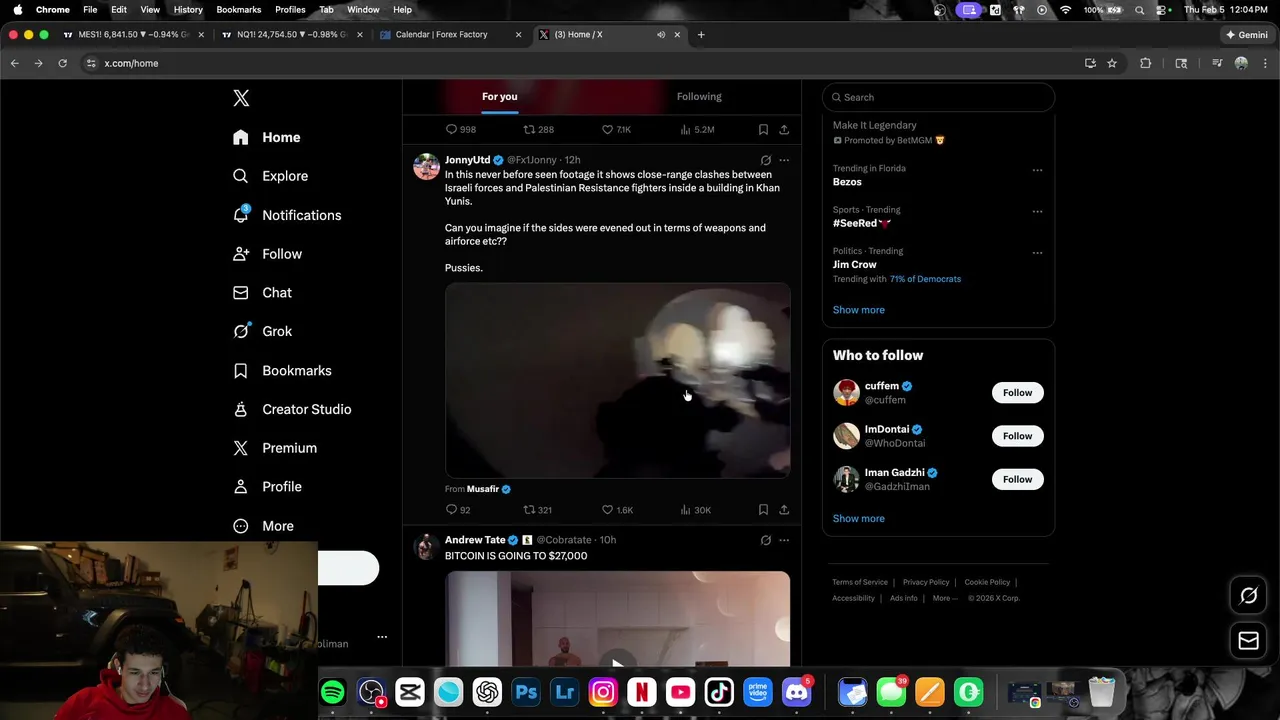
Task: Open the Follow sidebar item
Action: (267, 254)
